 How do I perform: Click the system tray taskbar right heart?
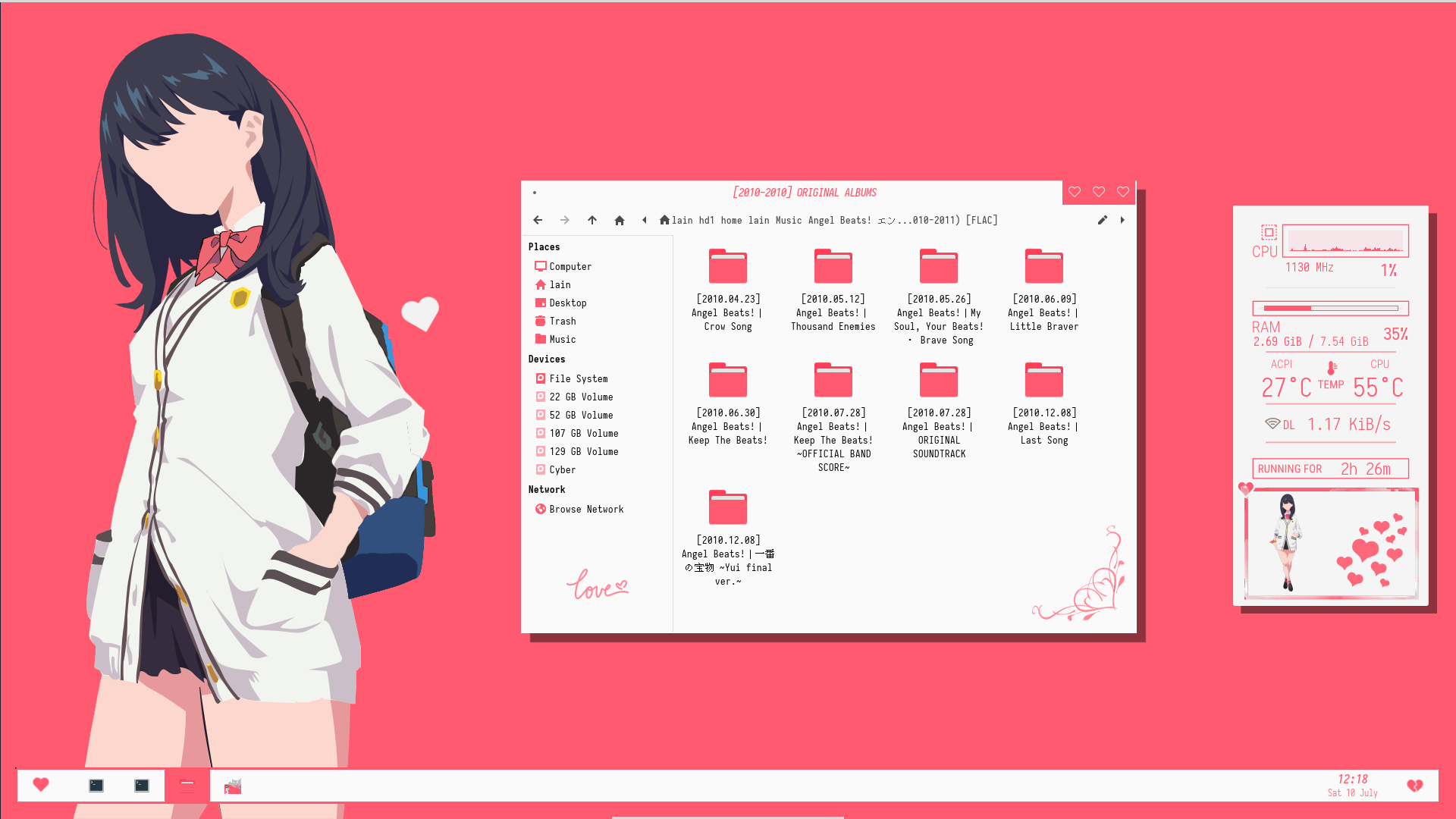1415,786
